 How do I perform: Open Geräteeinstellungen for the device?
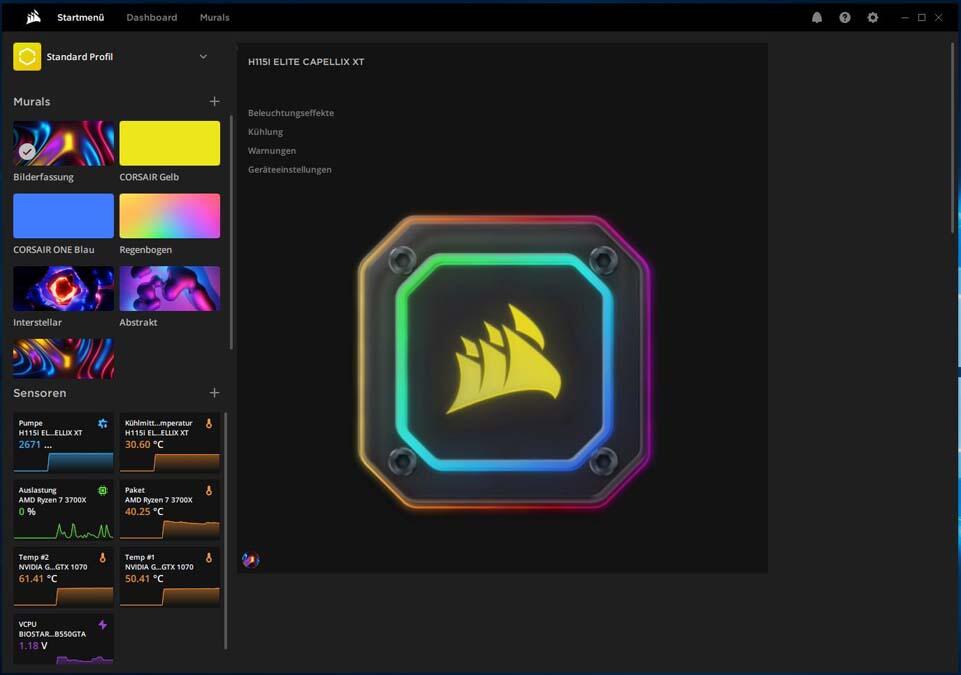(x=290, y=170)
